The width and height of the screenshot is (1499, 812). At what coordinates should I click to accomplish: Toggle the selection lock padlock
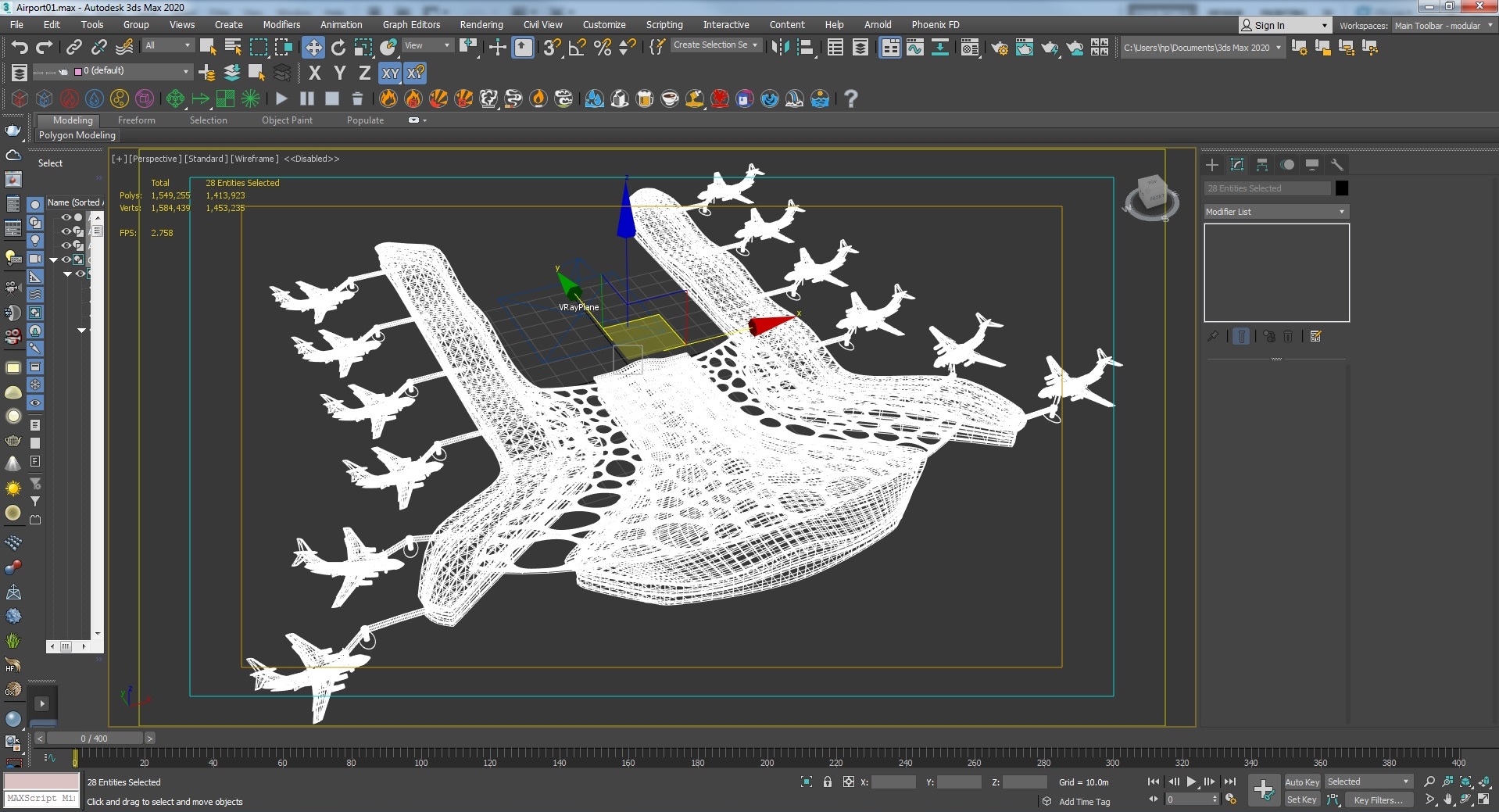point(827,782)
